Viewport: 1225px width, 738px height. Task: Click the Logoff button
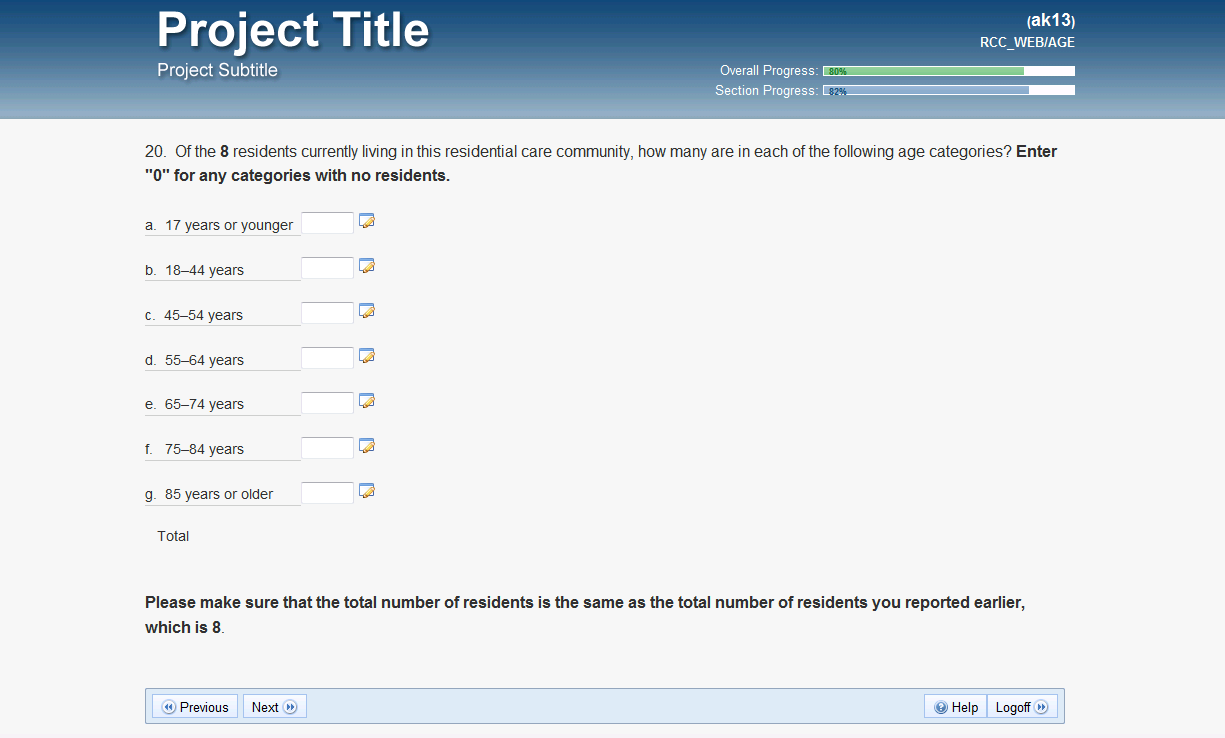pyautogui.click(x=1021, y=707)
